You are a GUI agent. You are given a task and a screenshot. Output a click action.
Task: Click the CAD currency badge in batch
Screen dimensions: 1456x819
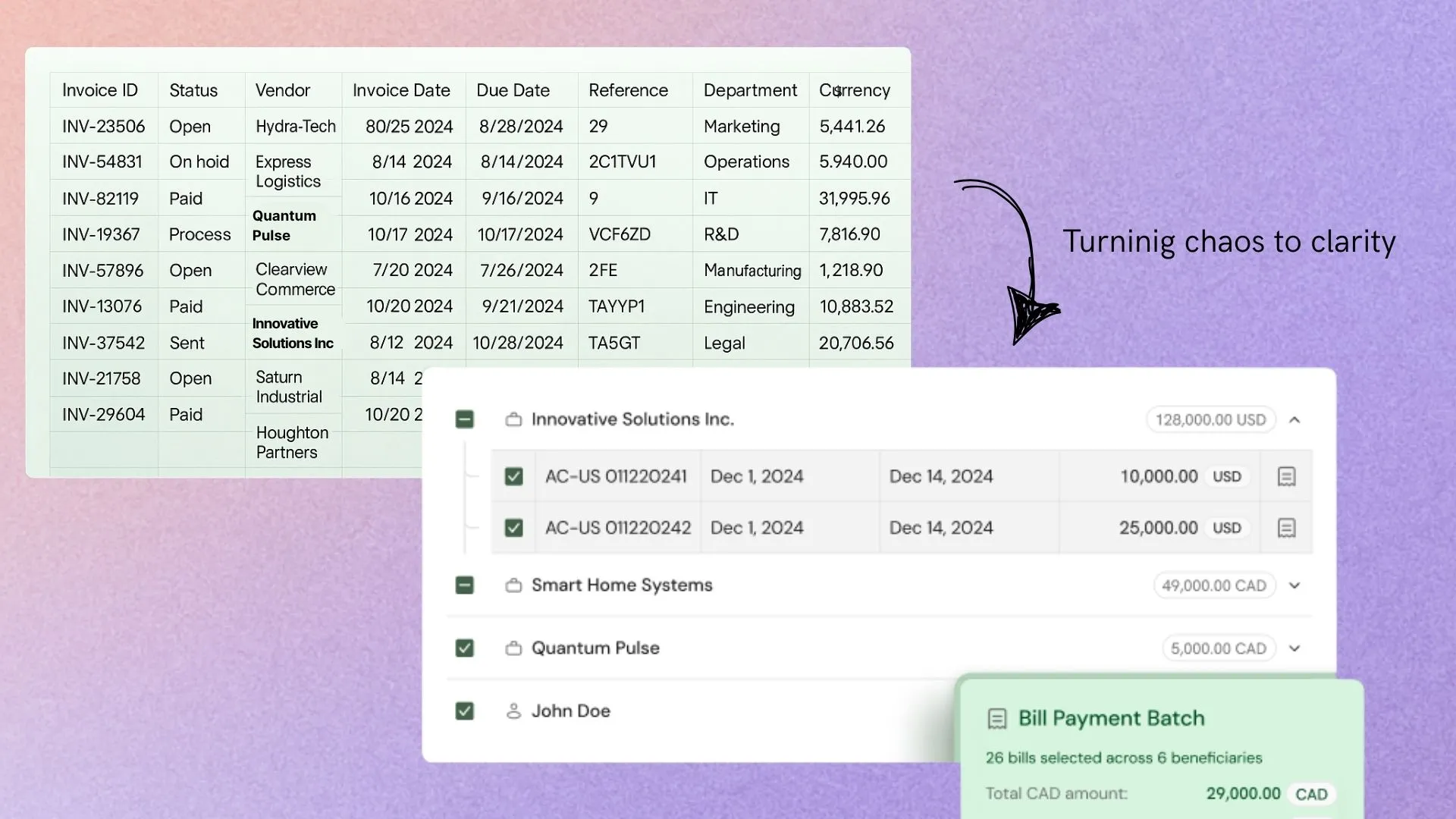point(1311,794)
